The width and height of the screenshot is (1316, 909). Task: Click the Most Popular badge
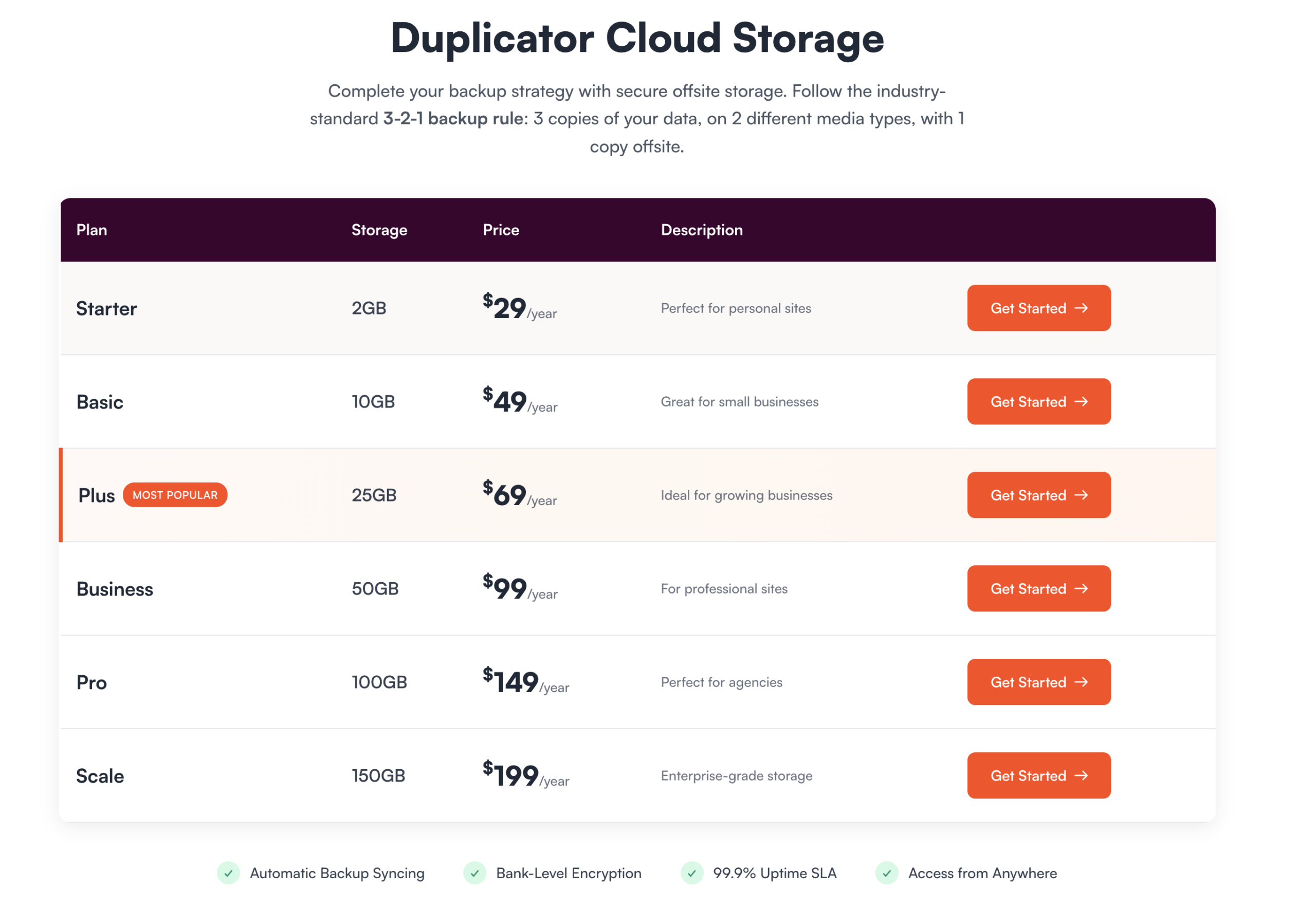(x=175, y=495)
